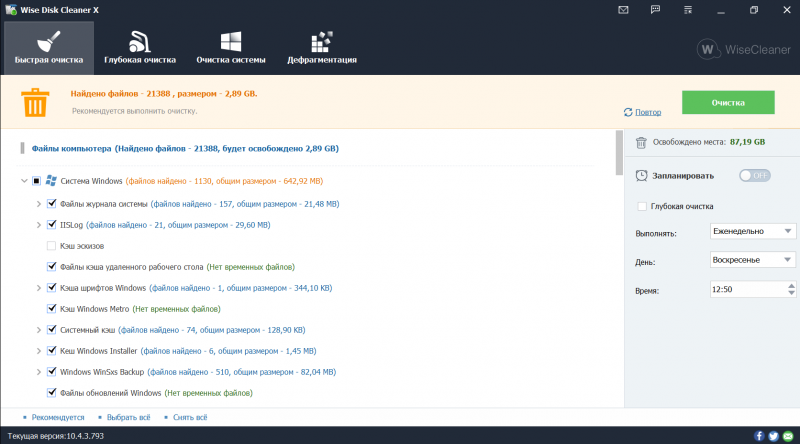Click the Найдено файлов - 21388 summary text

164,93
